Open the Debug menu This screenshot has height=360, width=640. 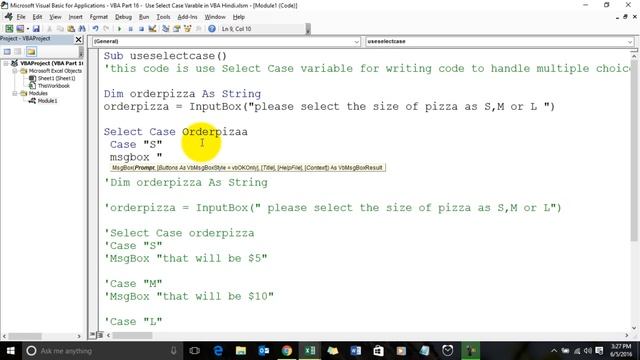123,17
